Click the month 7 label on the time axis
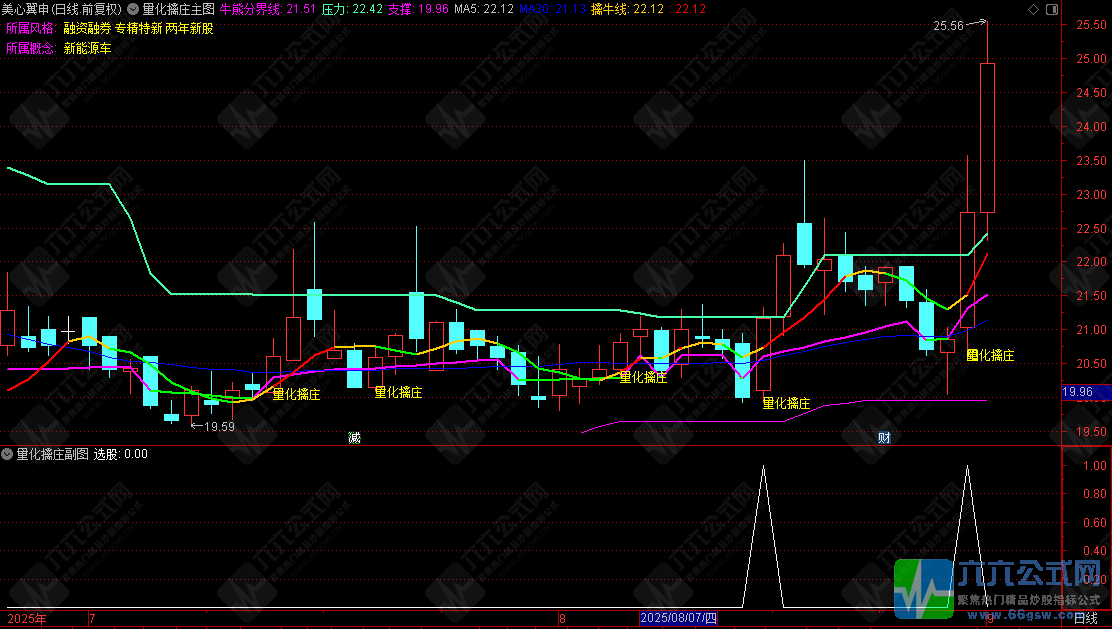Viewport: 1112px width, 629px height. click(x=92, y=619)
